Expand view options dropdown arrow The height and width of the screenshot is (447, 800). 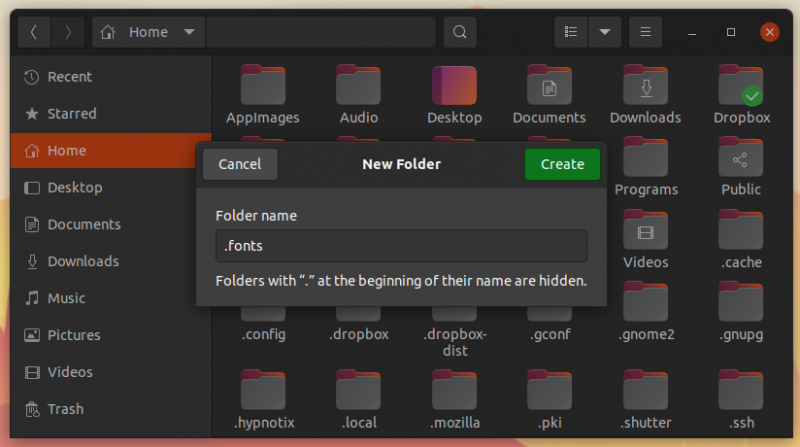point(604,32)
